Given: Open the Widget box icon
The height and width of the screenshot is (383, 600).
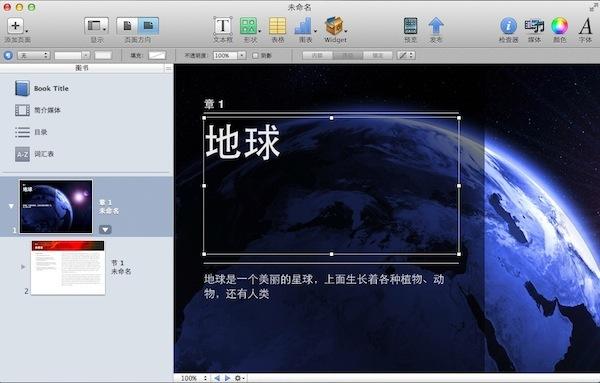Looking at the screenshot, I should coord(334,26).
